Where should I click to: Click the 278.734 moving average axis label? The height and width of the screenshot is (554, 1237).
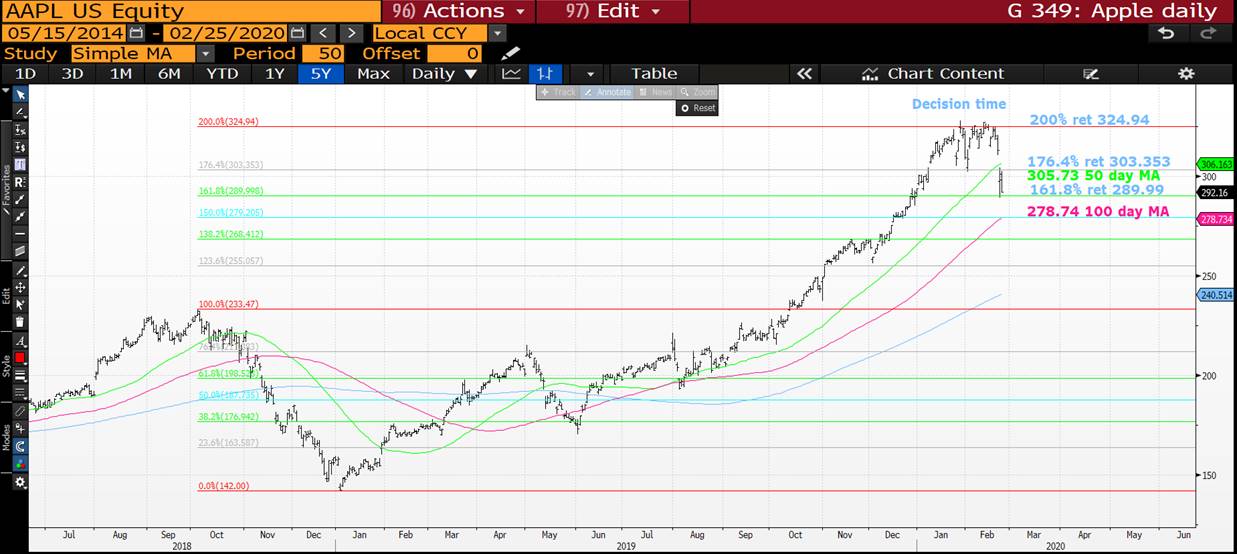tap(1216, 219)
